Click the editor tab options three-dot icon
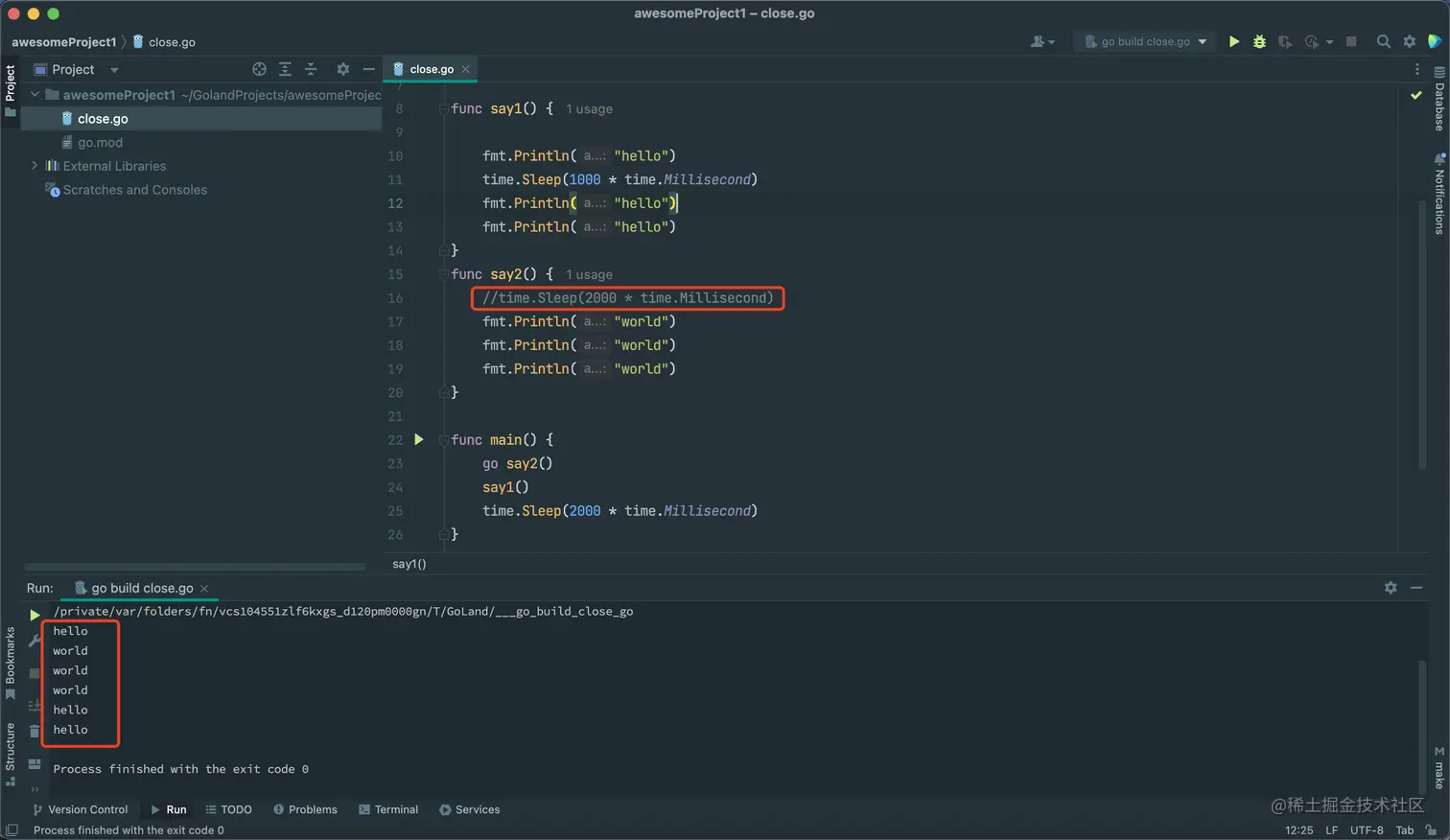The width and height of the screenshot is (1450, 840). click(x=1417, y=69)
